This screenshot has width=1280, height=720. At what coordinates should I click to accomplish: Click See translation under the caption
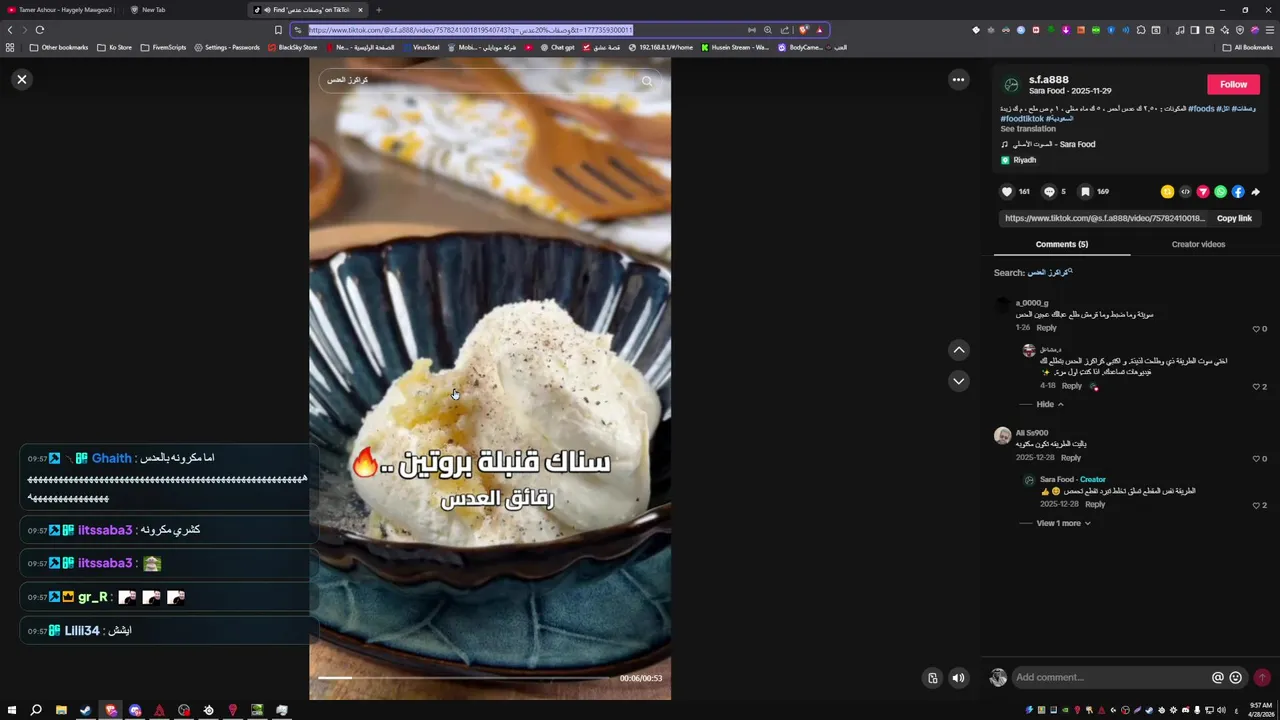tap(1028, 129)
